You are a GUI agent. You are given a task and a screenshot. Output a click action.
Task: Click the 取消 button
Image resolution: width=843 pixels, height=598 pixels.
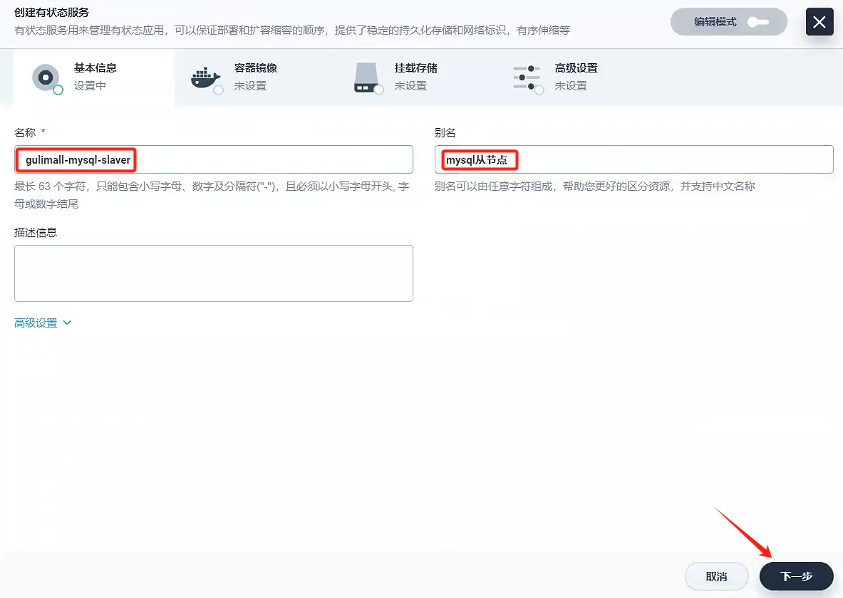[x=717, y=576]
